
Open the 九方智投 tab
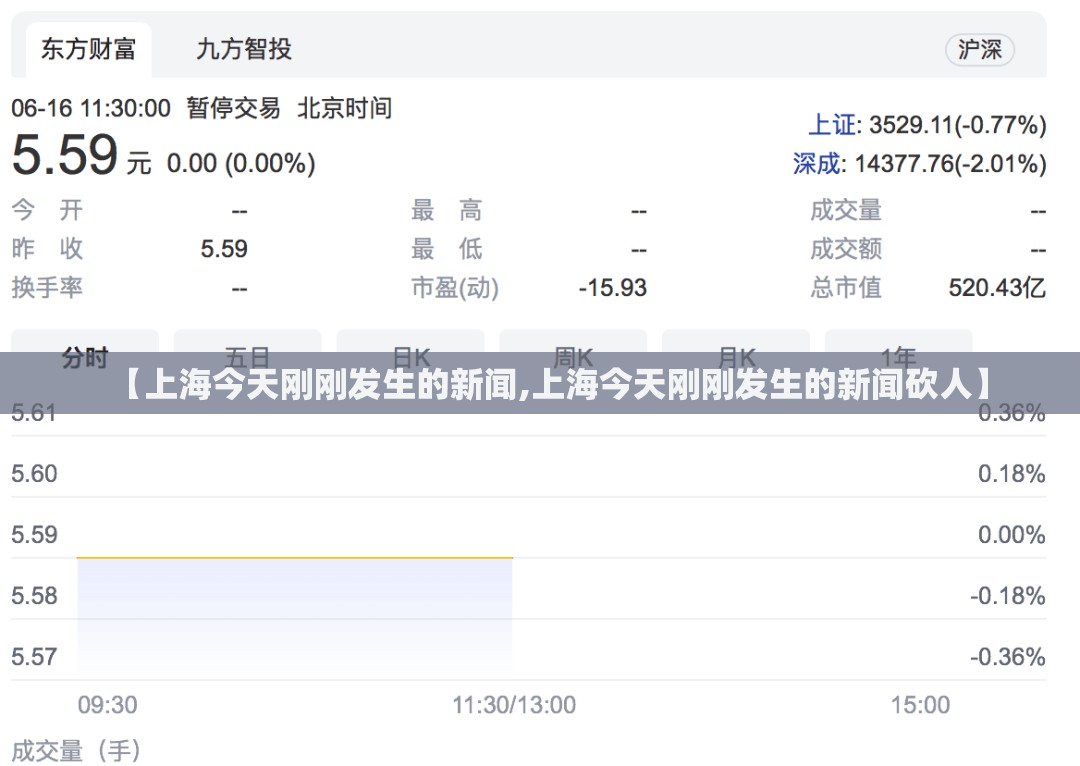coord(243,49)
